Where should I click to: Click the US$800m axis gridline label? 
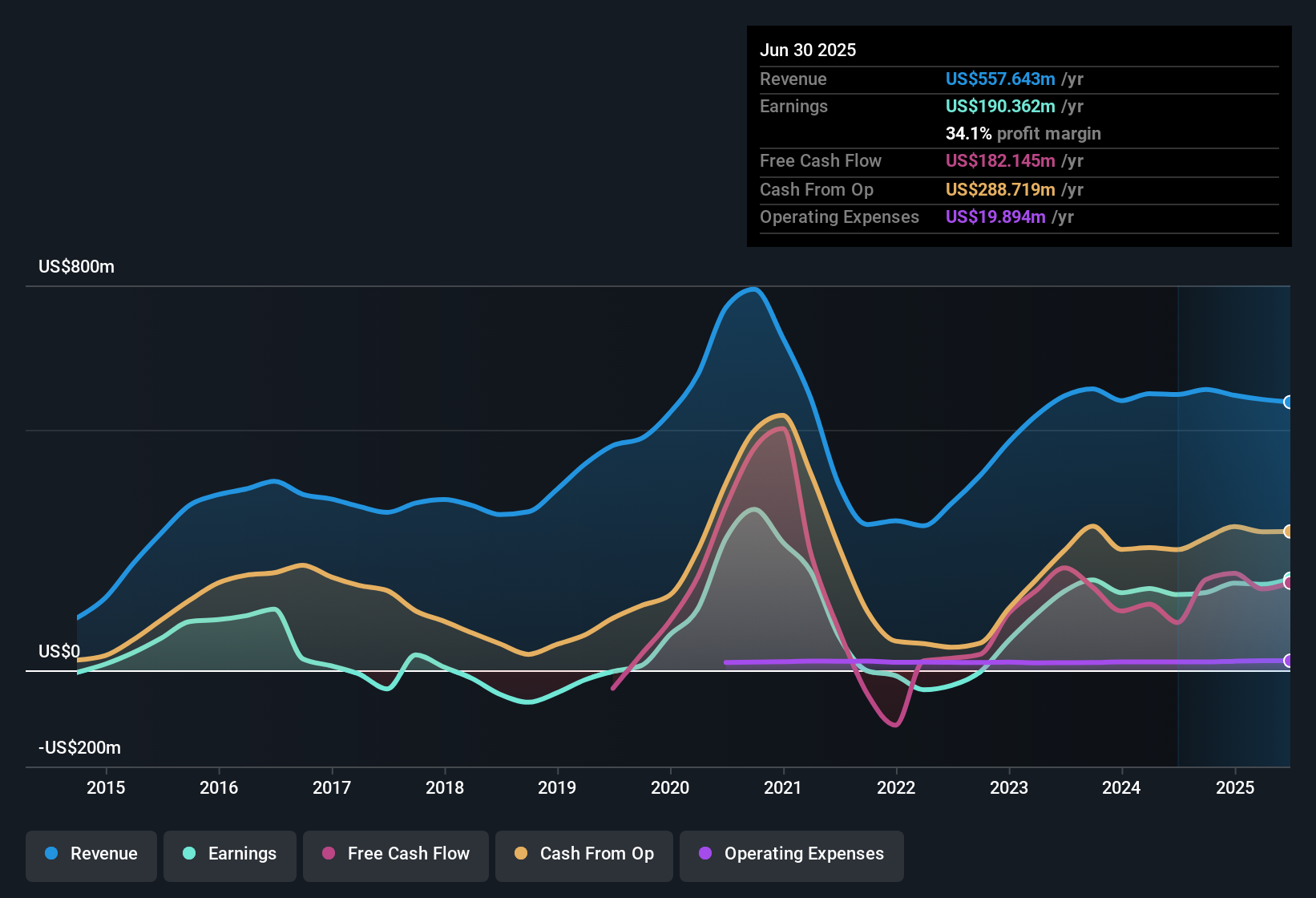click(x=76, y=266)
